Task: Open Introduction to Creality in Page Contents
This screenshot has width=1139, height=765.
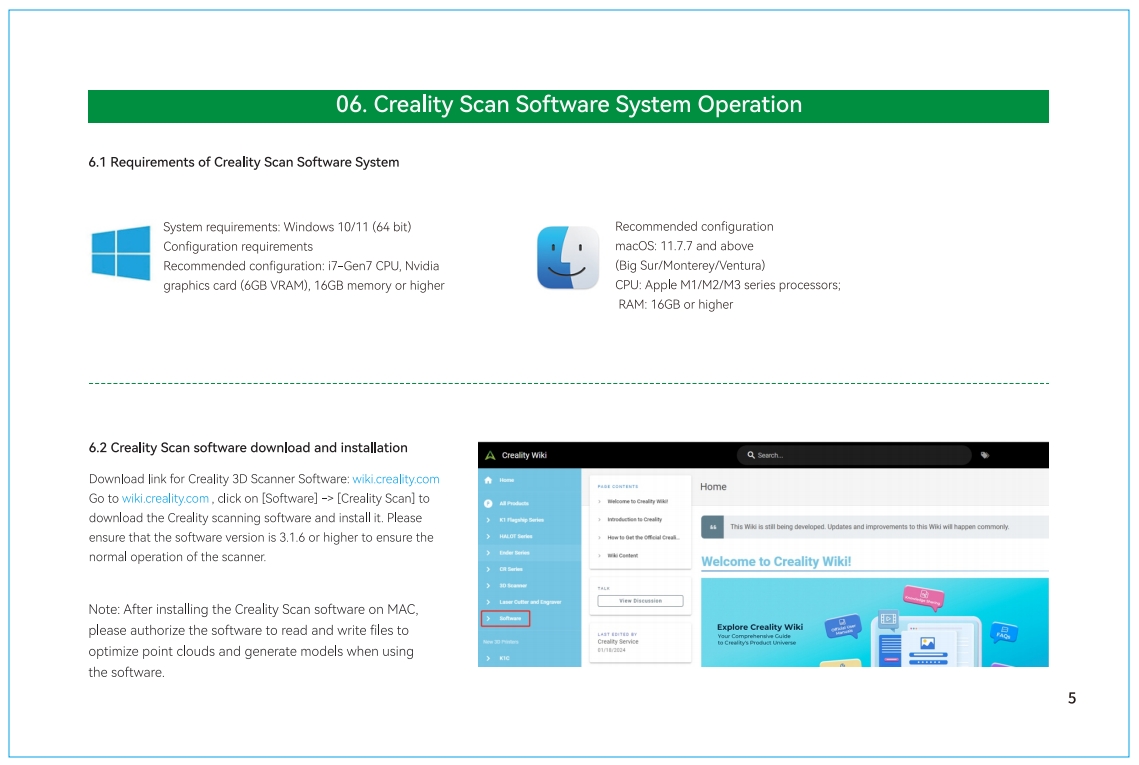Action: (634, 519)
